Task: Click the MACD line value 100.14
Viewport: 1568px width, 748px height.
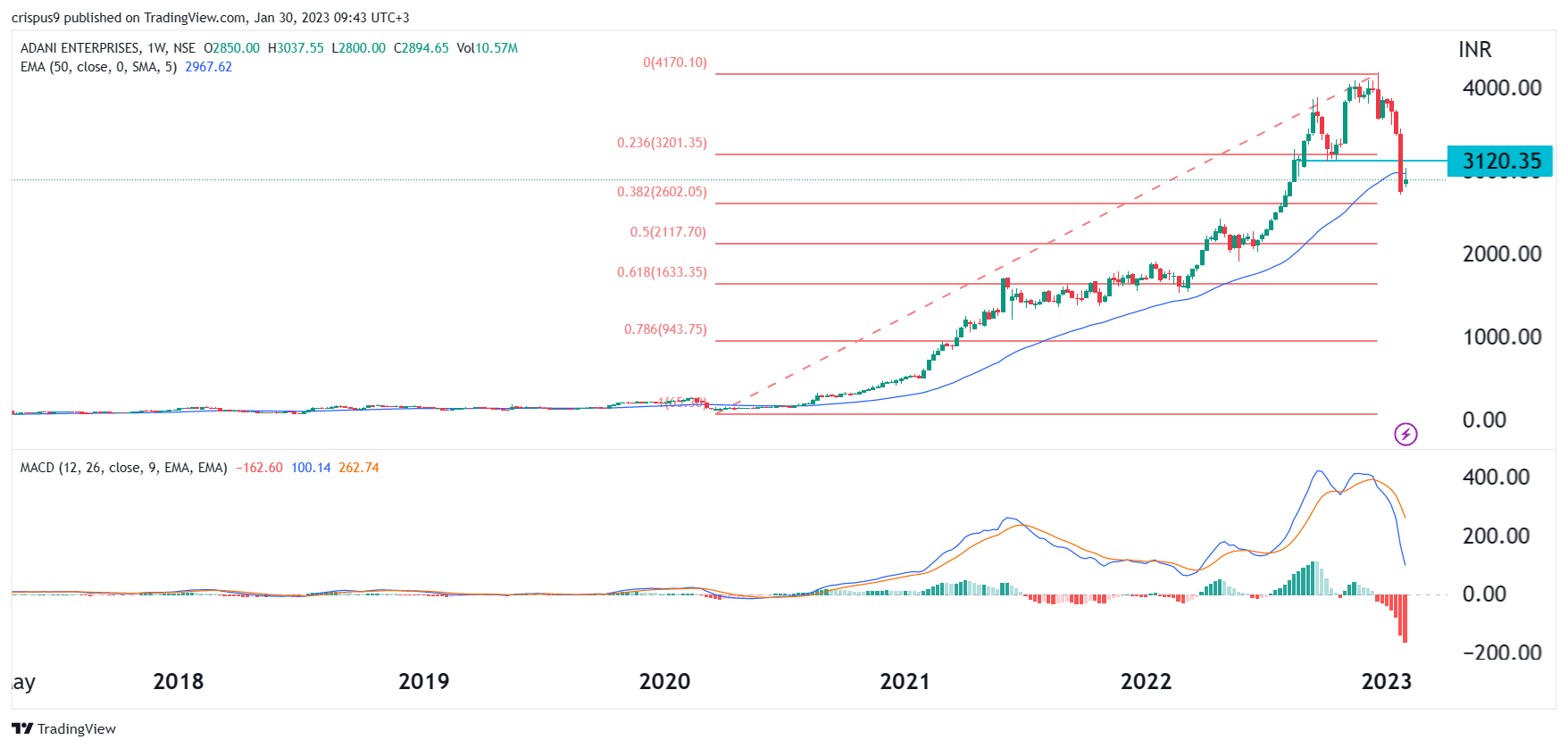Action: tap(311, 468)
